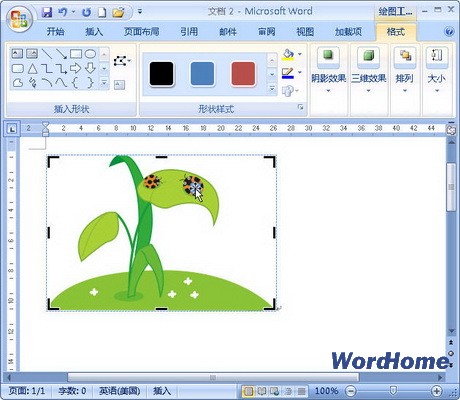
Task: Choose the down block arrow shape
Action: click(90, 68)
